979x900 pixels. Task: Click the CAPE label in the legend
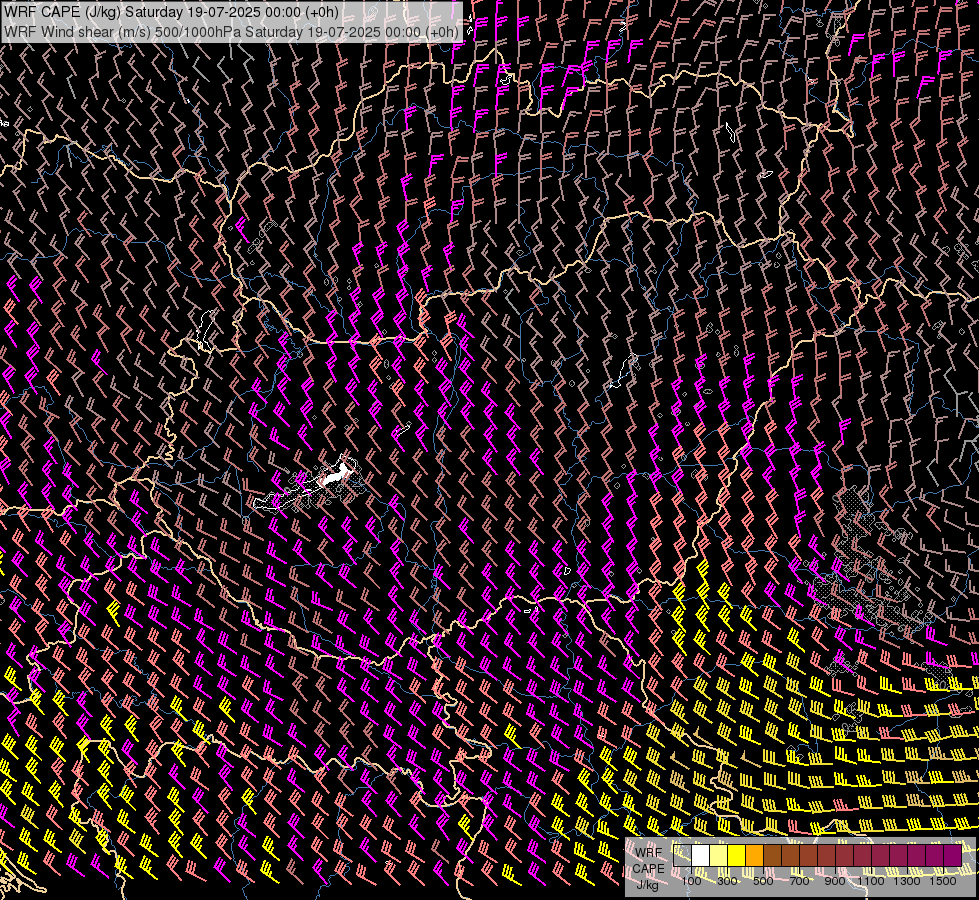(648, 869)
